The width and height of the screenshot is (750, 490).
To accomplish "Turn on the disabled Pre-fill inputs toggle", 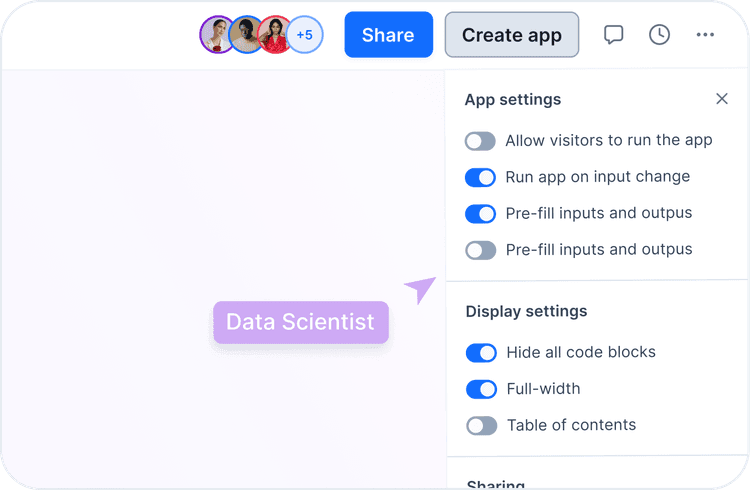I will (x=480, y=250).
